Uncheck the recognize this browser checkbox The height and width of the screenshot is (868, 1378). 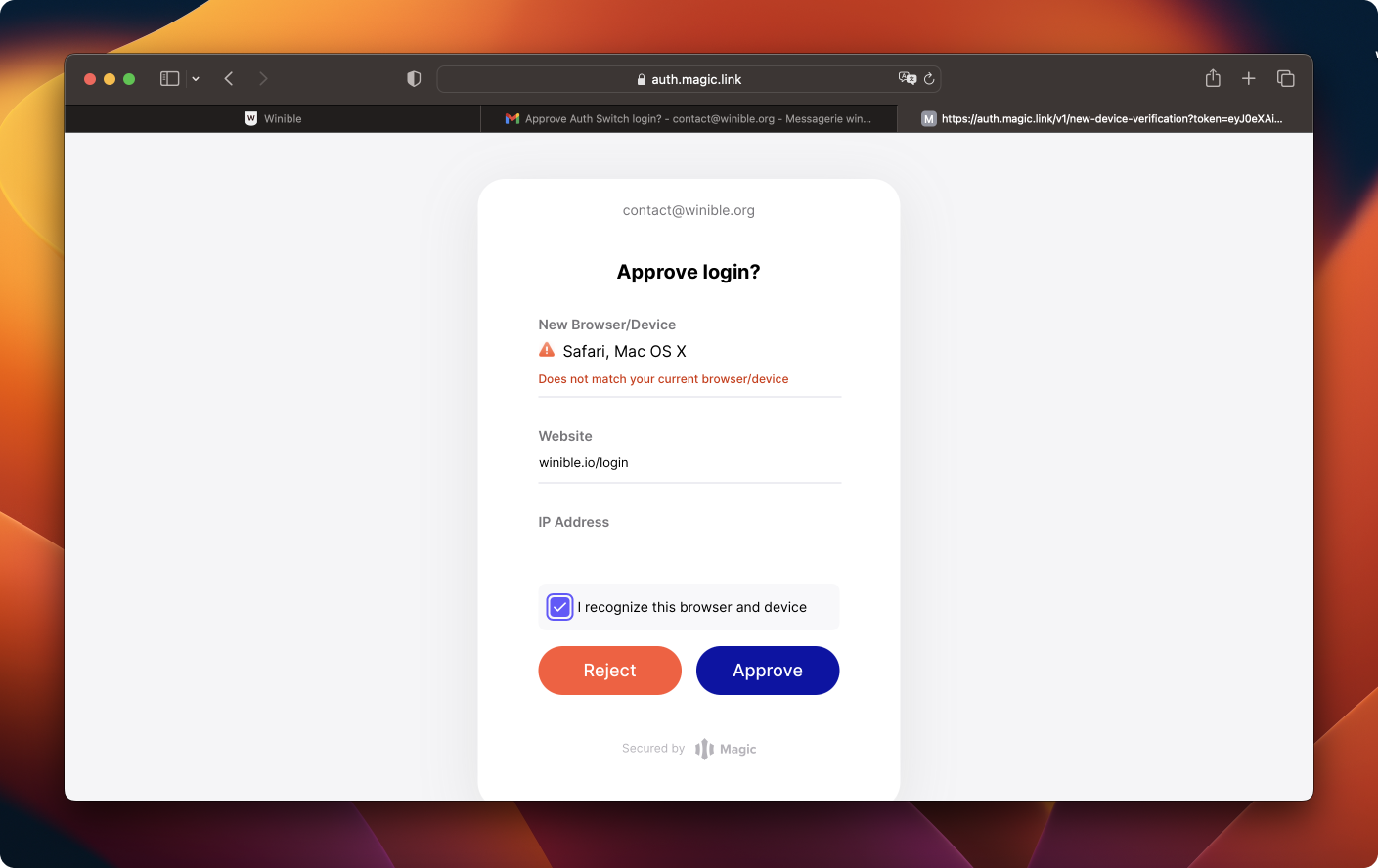tap(559, 607)
